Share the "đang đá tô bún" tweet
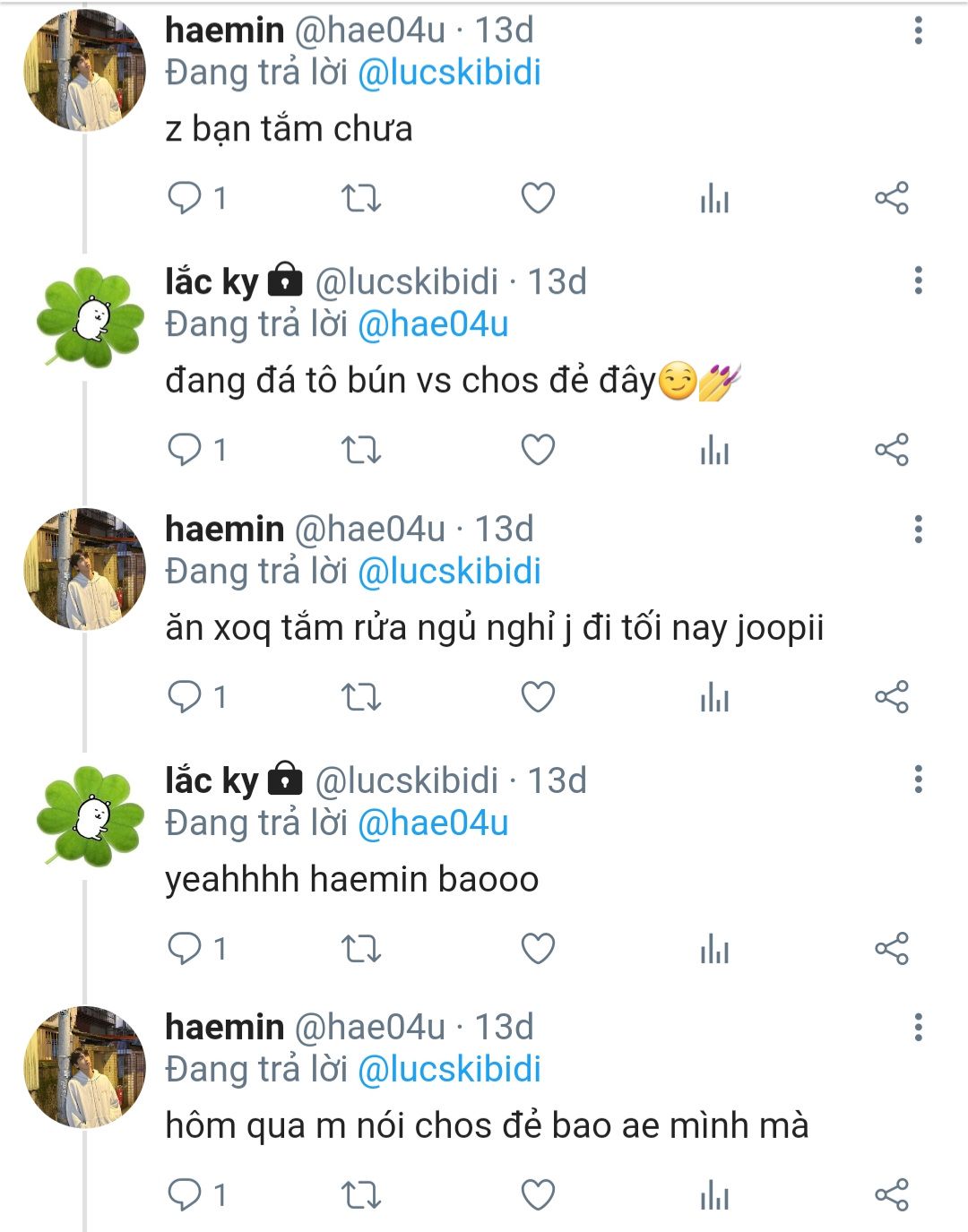 click(891, 450)
